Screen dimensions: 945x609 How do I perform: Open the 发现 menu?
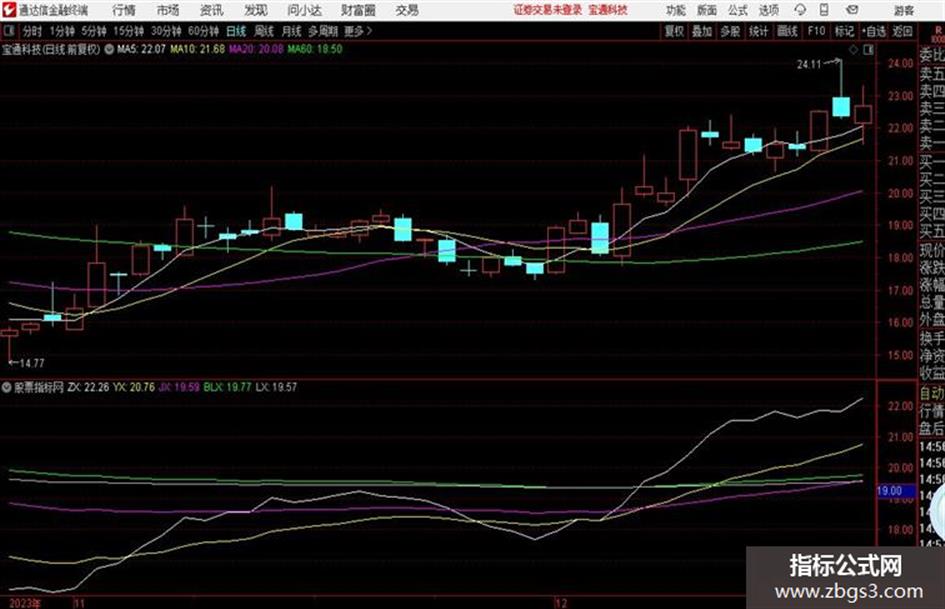[x=255, y=10]
